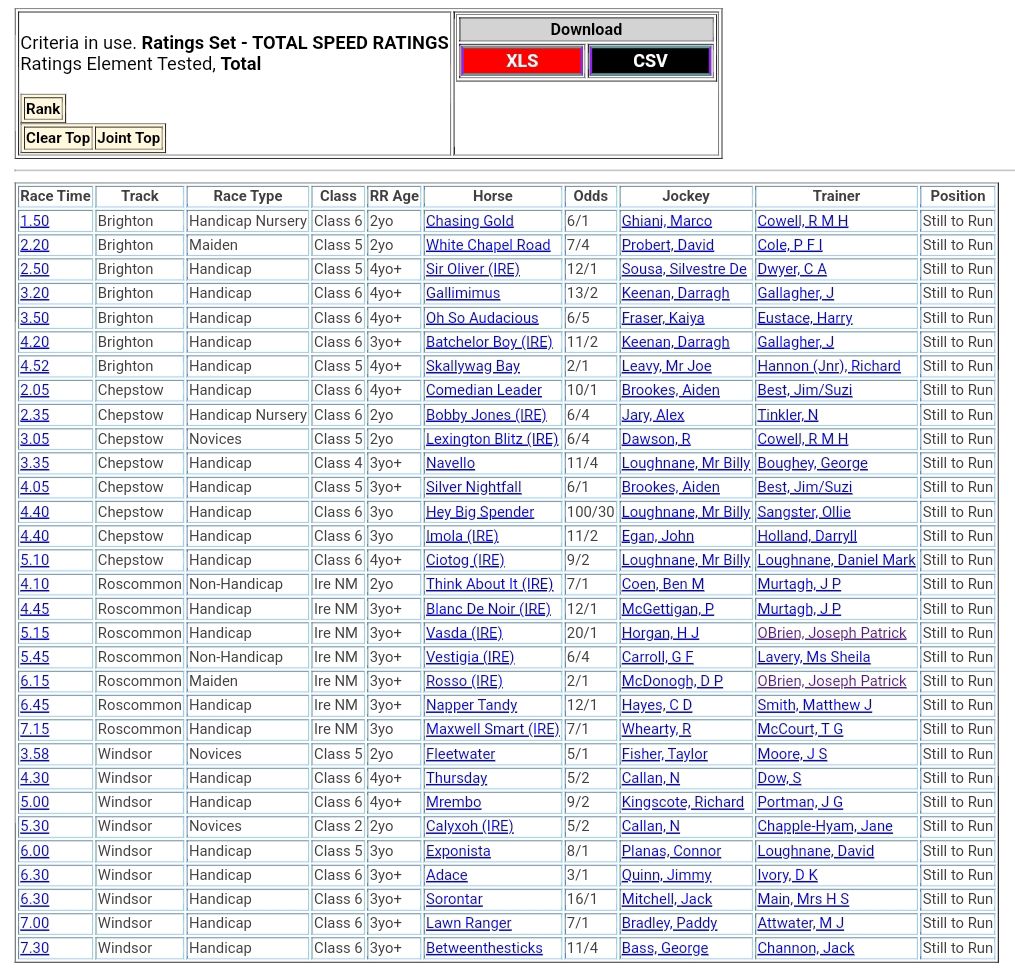Open horse Chasing Gold's page

click(x=469, y=221)
